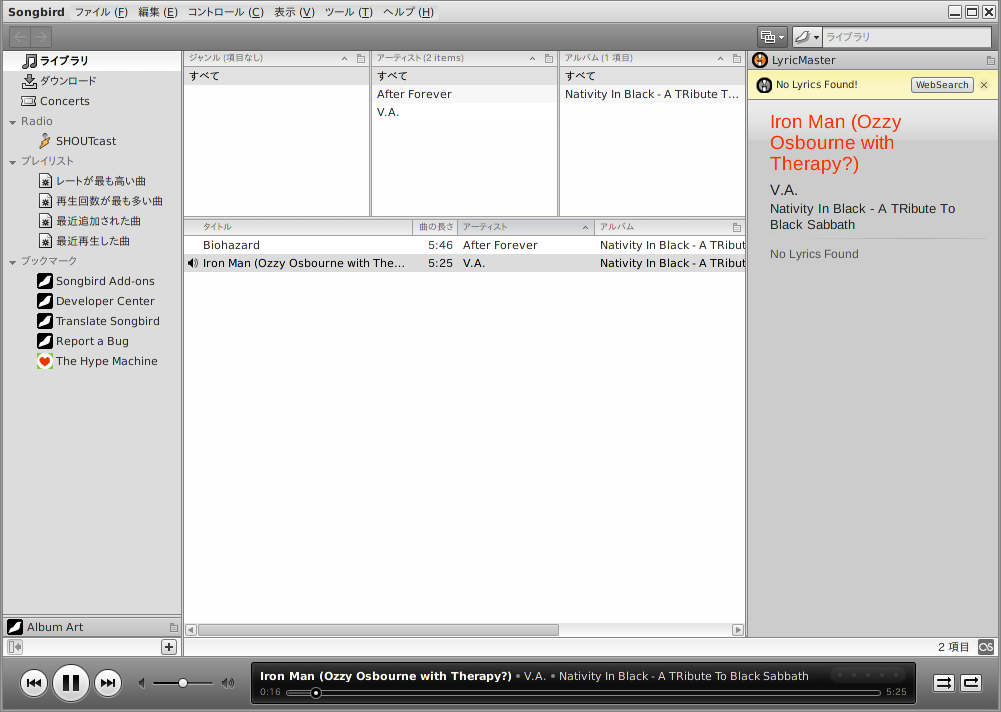
Task: Select すべて in the genre filter
Action: (x=276, y=76)
